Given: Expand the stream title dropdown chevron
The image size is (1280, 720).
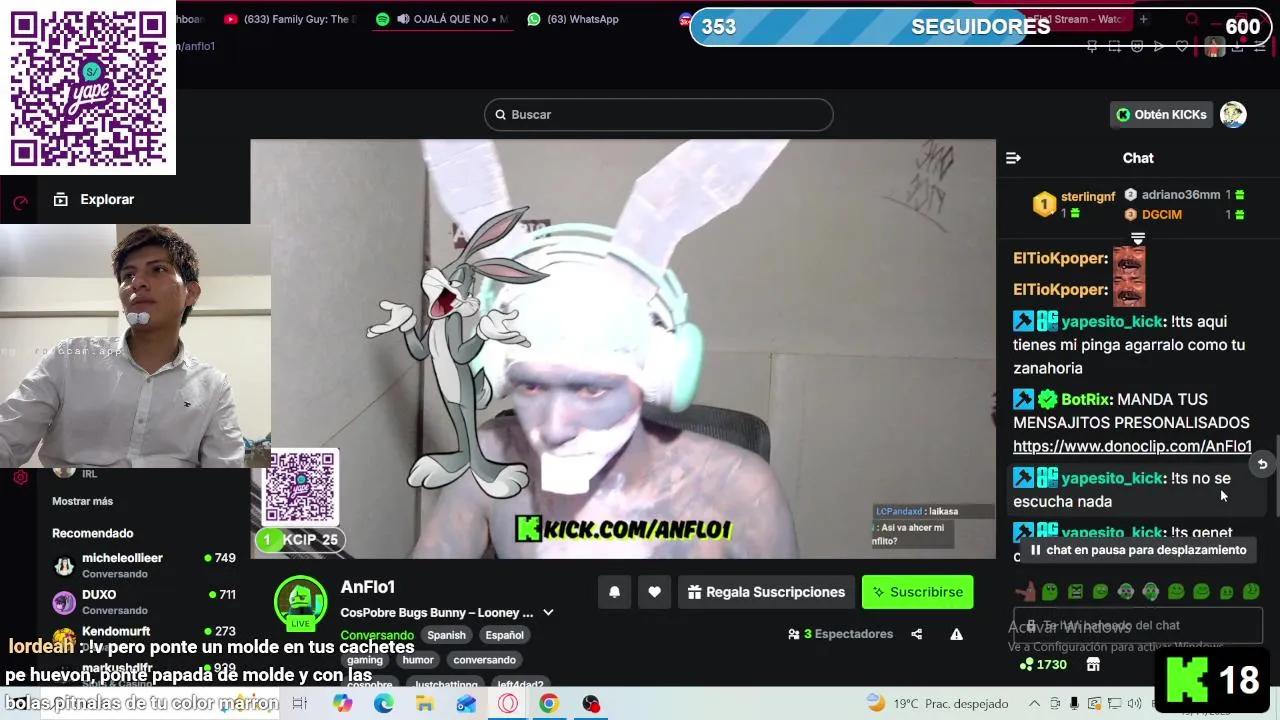Looking at the screenshot, I should (x=548, y=613).
